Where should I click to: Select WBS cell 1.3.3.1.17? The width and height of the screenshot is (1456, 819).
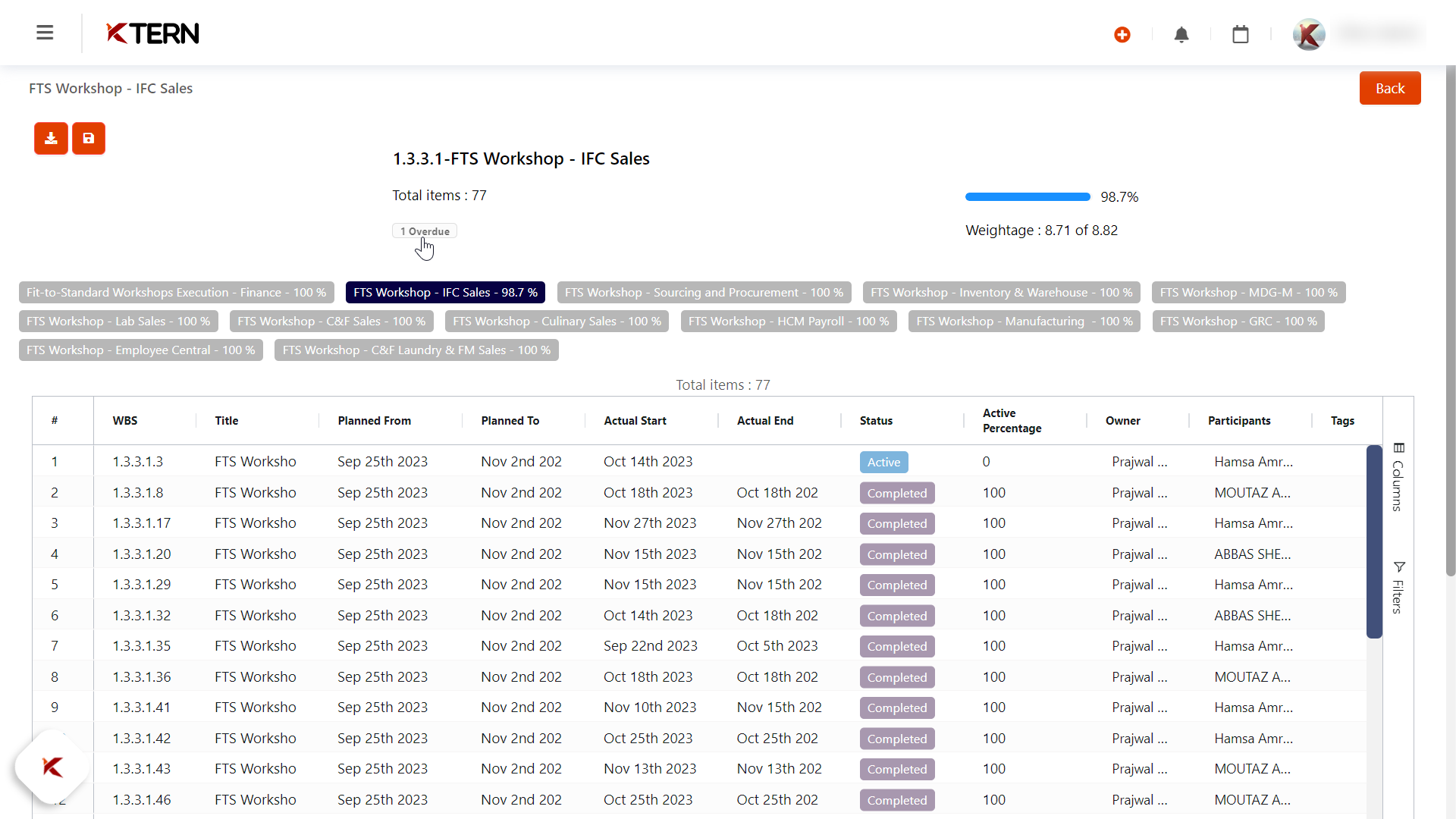[x=142, y=523]
